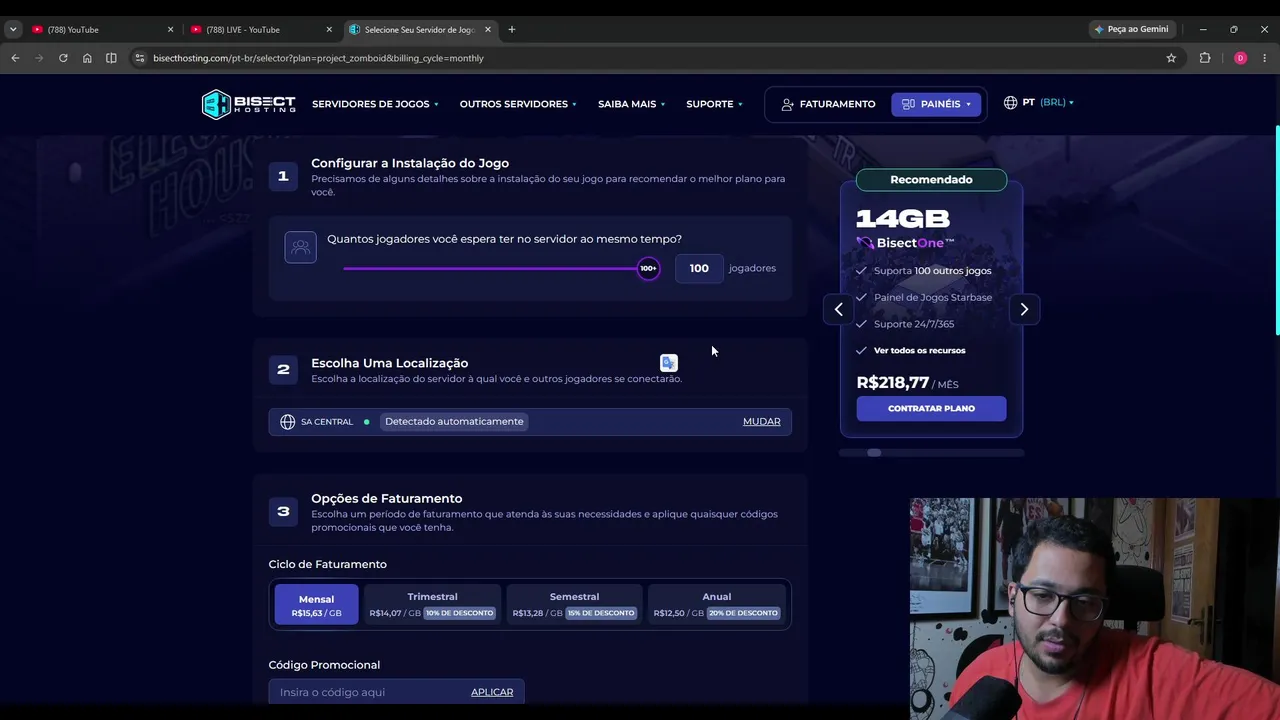1280x720 pixels.
Task: Click the Painel de Jogos Starbase text
Action: tap(933, 297)
